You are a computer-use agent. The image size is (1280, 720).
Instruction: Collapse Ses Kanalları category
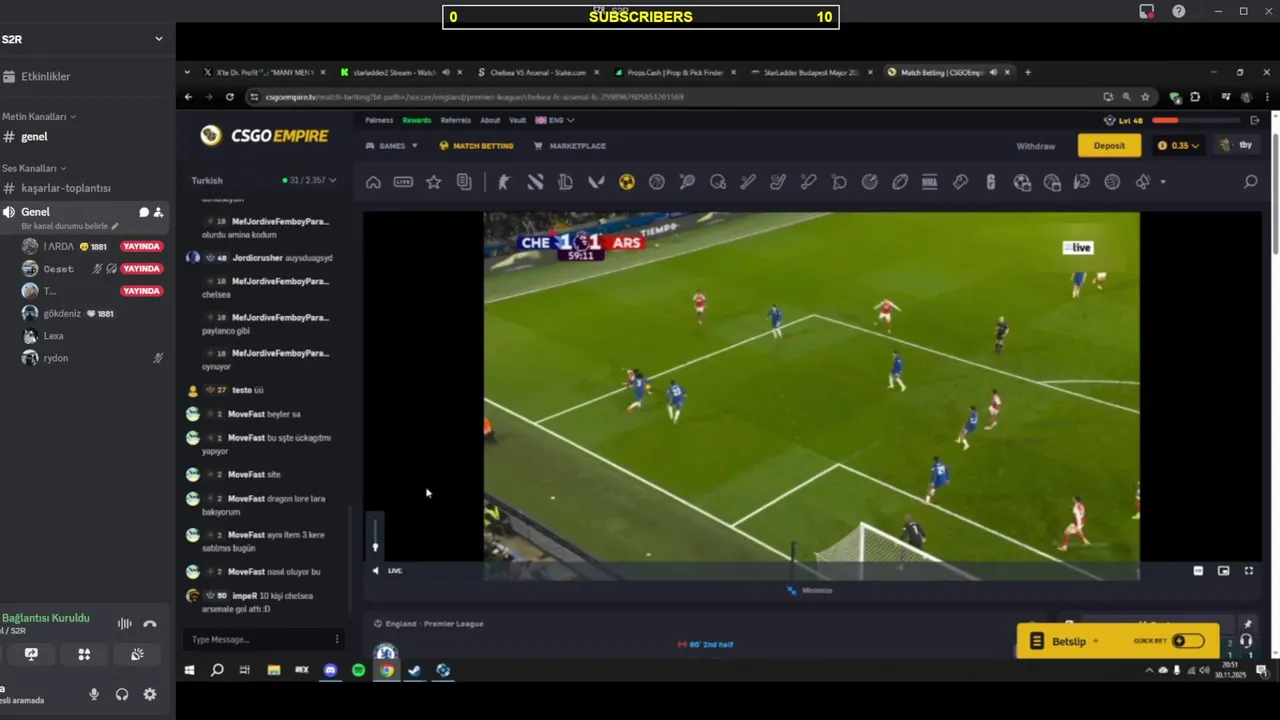pyautogui.click(x=34, y=168)
